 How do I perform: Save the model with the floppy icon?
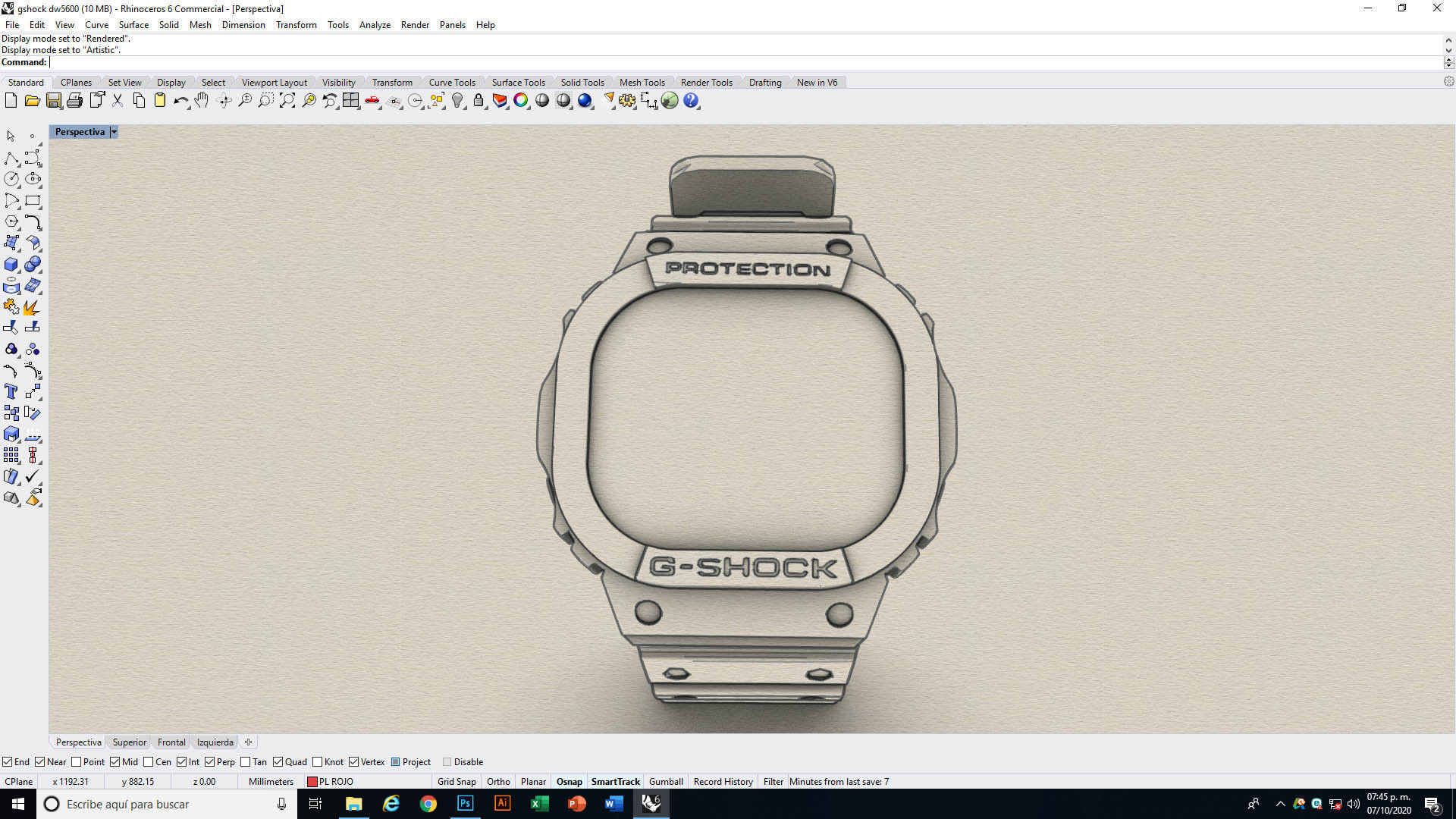click(53, 100)
